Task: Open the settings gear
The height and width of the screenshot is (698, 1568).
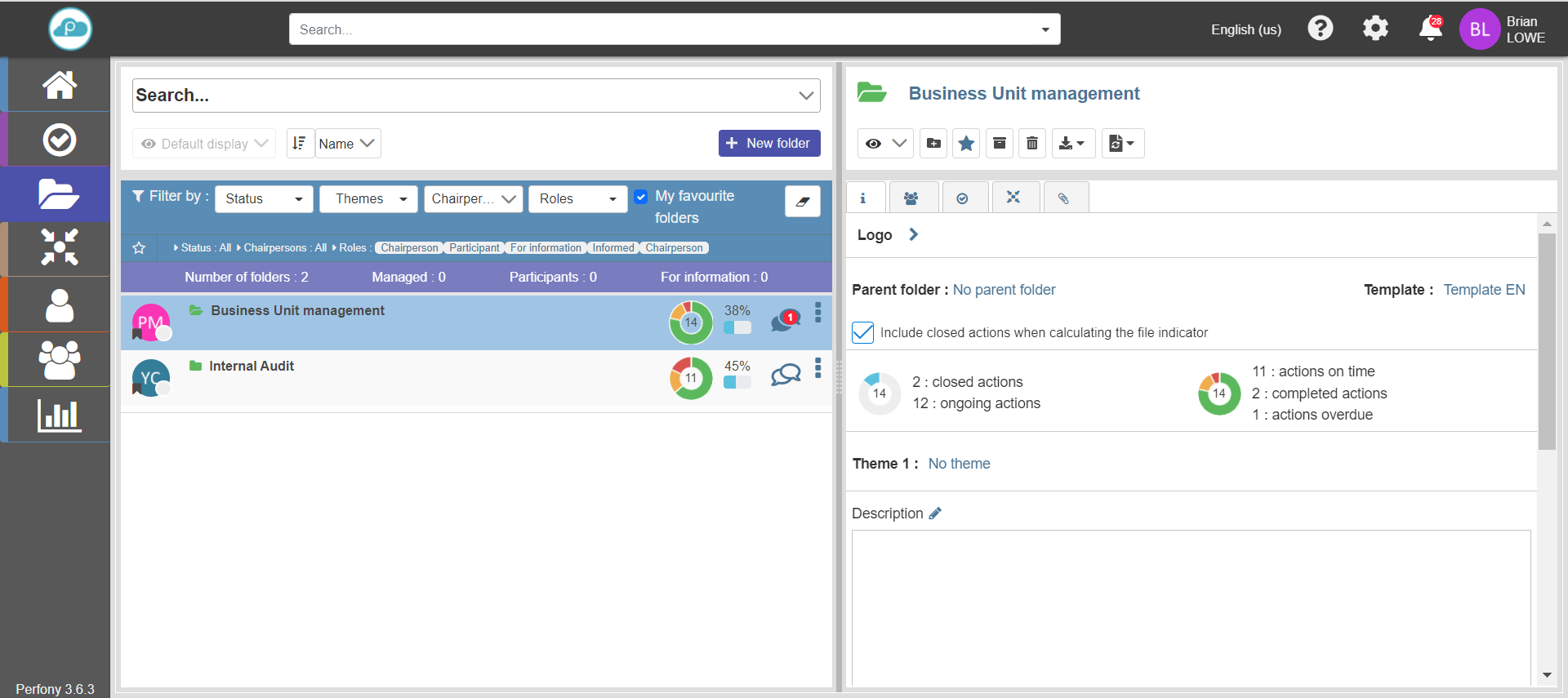Action: tap(1375, 29)
